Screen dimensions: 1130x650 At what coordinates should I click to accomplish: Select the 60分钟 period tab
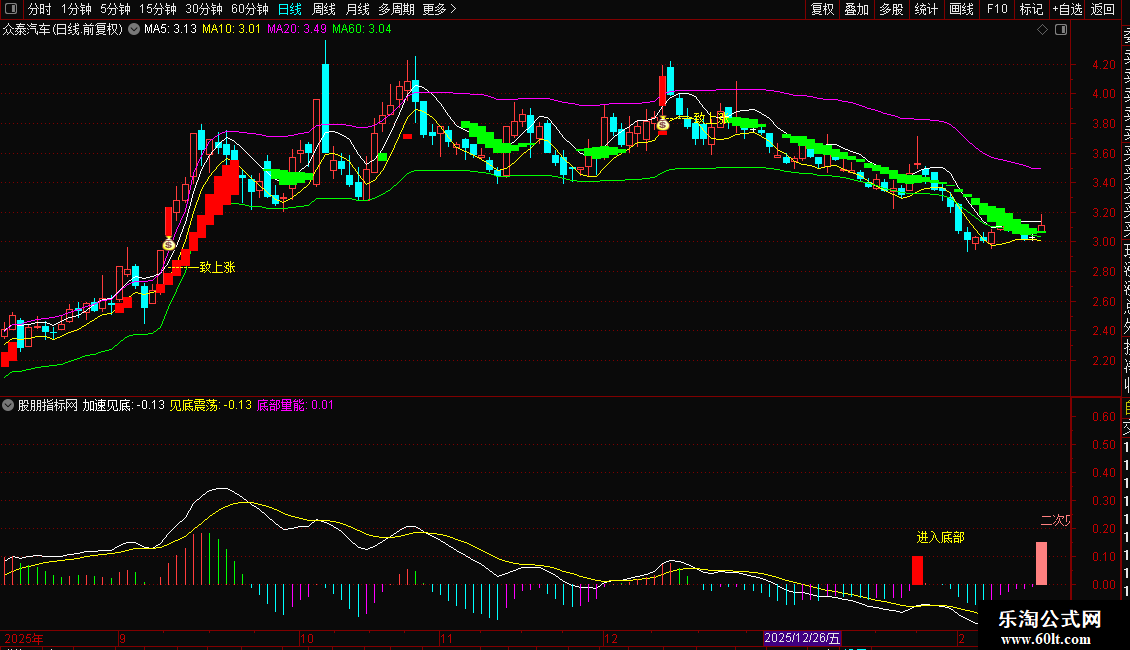point(249,9)
